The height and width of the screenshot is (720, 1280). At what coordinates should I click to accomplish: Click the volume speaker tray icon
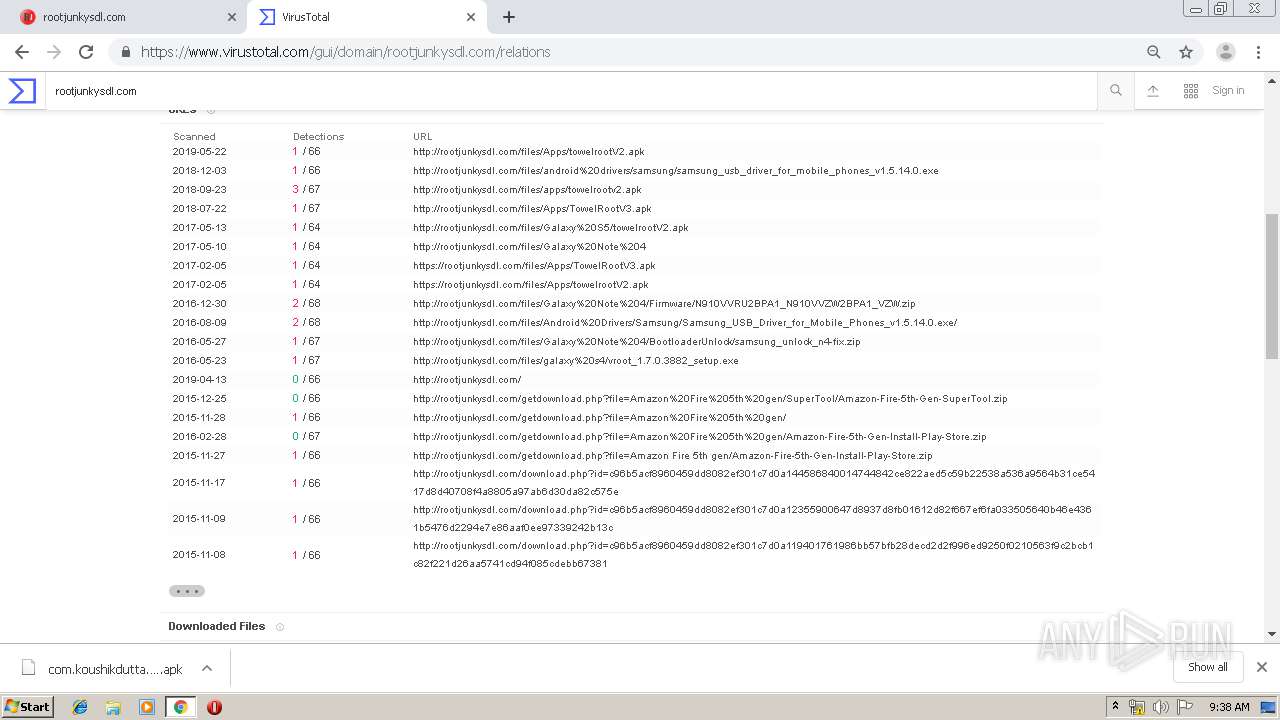click(1160, 707)
